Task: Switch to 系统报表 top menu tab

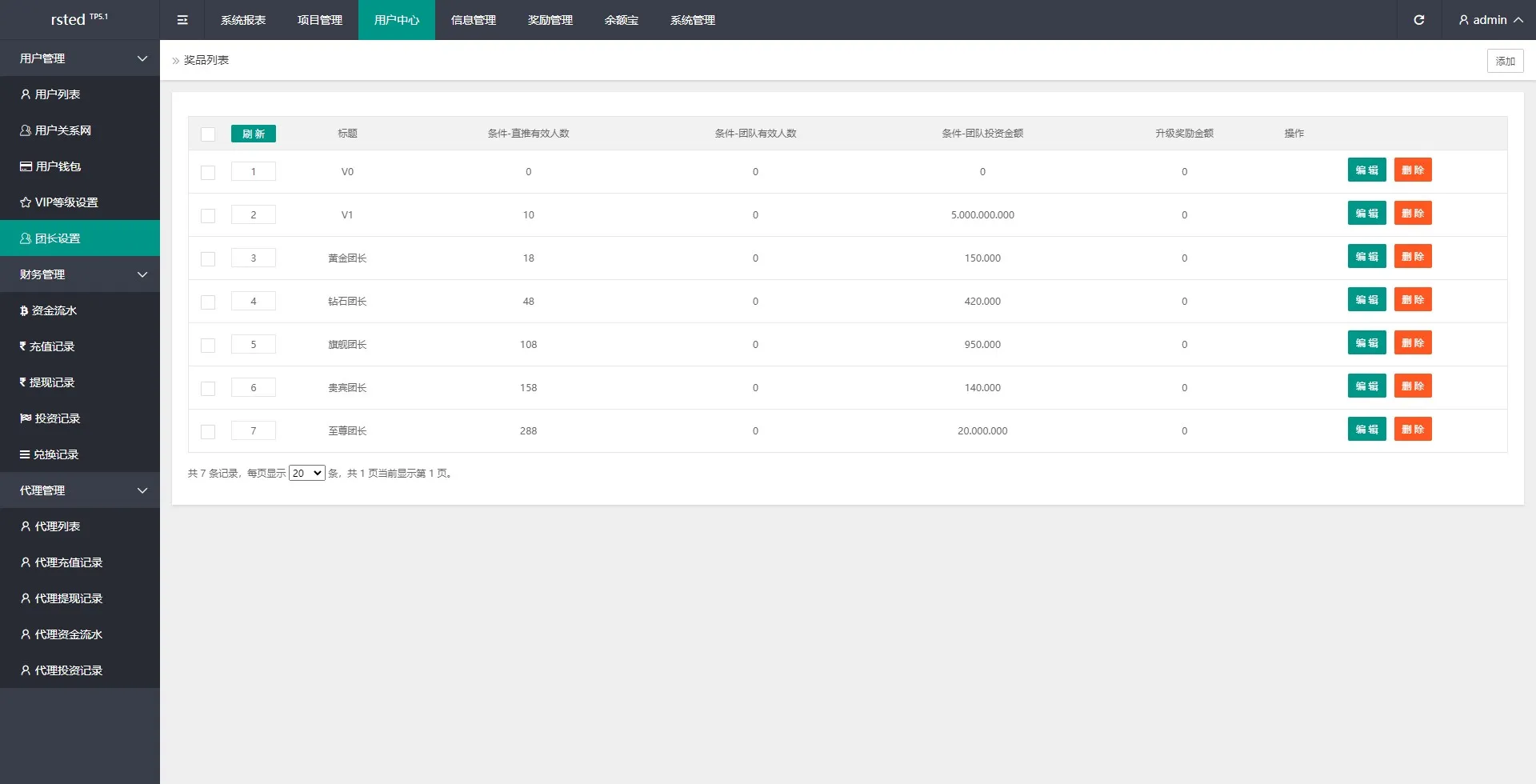Action: (243, 20)
